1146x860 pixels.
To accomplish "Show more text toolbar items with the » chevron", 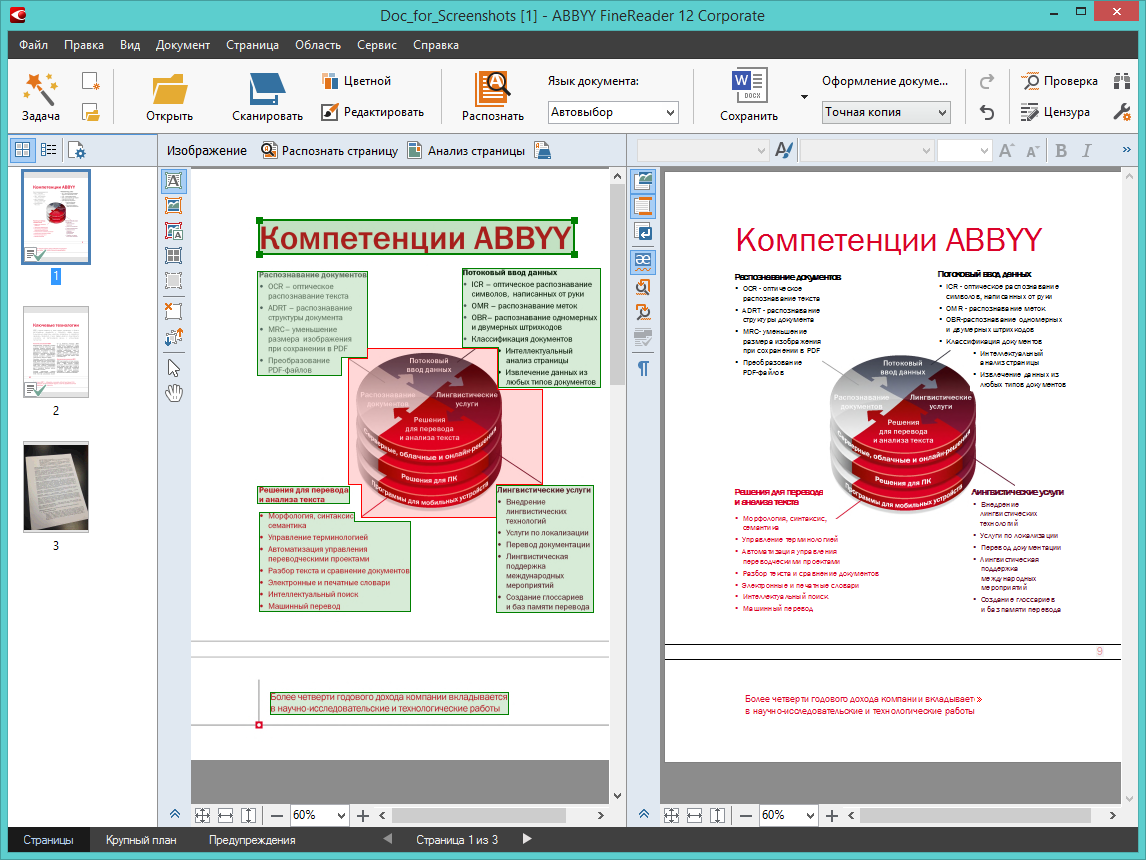I will pyautogui.click(x=1126, y=150).
